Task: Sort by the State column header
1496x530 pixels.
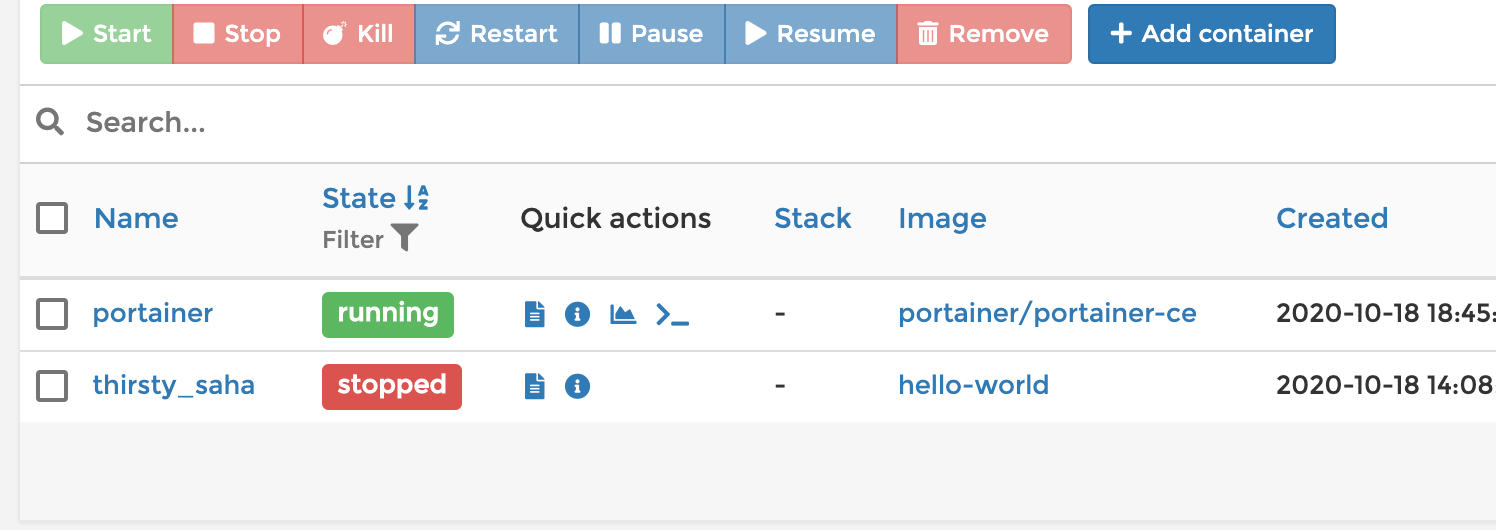Action: [x=359, y=198]
